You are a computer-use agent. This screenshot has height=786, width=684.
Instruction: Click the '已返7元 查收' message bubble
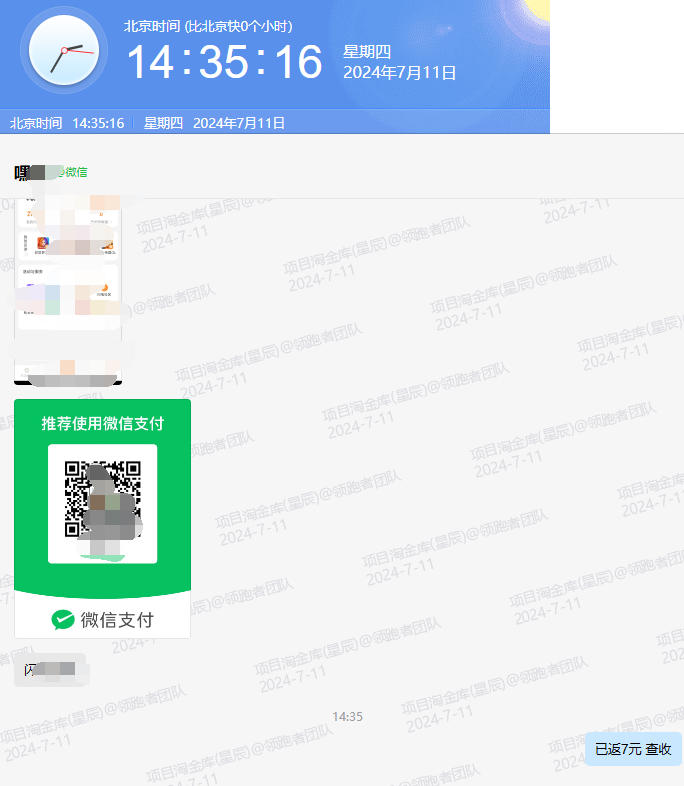(632, 749)
